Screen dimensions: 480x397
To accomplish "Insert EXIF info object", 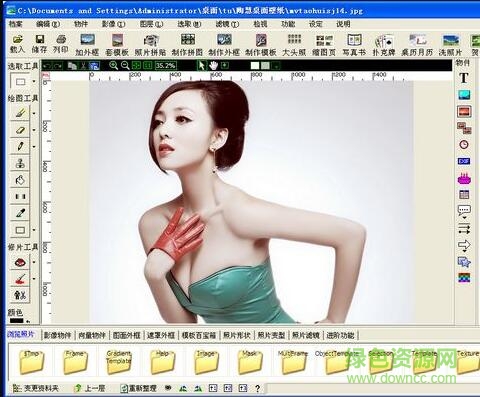I will click(464, 161).
